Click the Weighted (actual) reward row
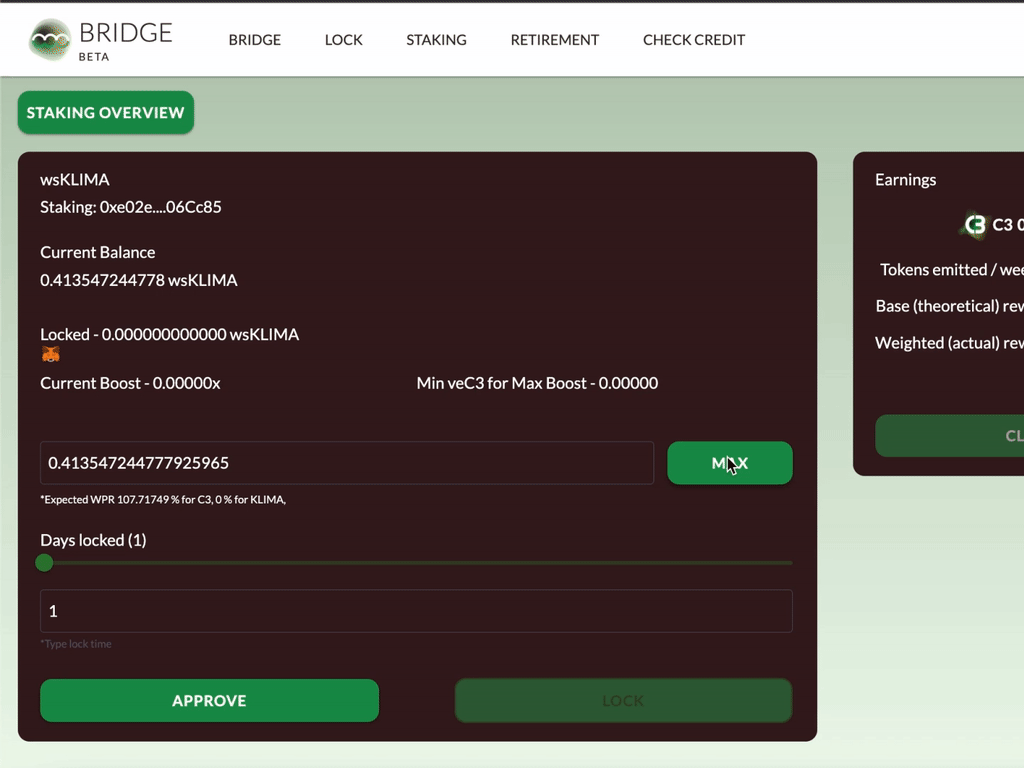Screen dimensions: 1024x768 (950, 343)
